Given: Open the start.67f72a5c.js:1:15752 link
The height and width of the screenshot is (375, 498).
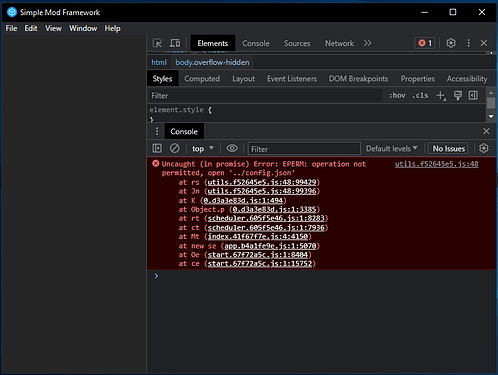Looking at the screenshot, I should tap(260, 264).
